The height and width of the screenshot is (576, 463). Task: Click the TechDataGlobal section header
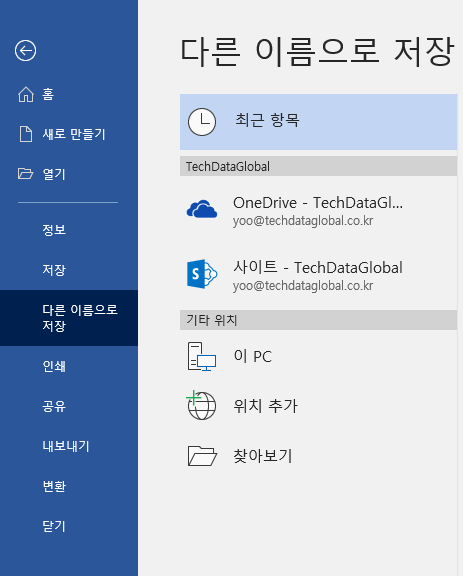319,166
